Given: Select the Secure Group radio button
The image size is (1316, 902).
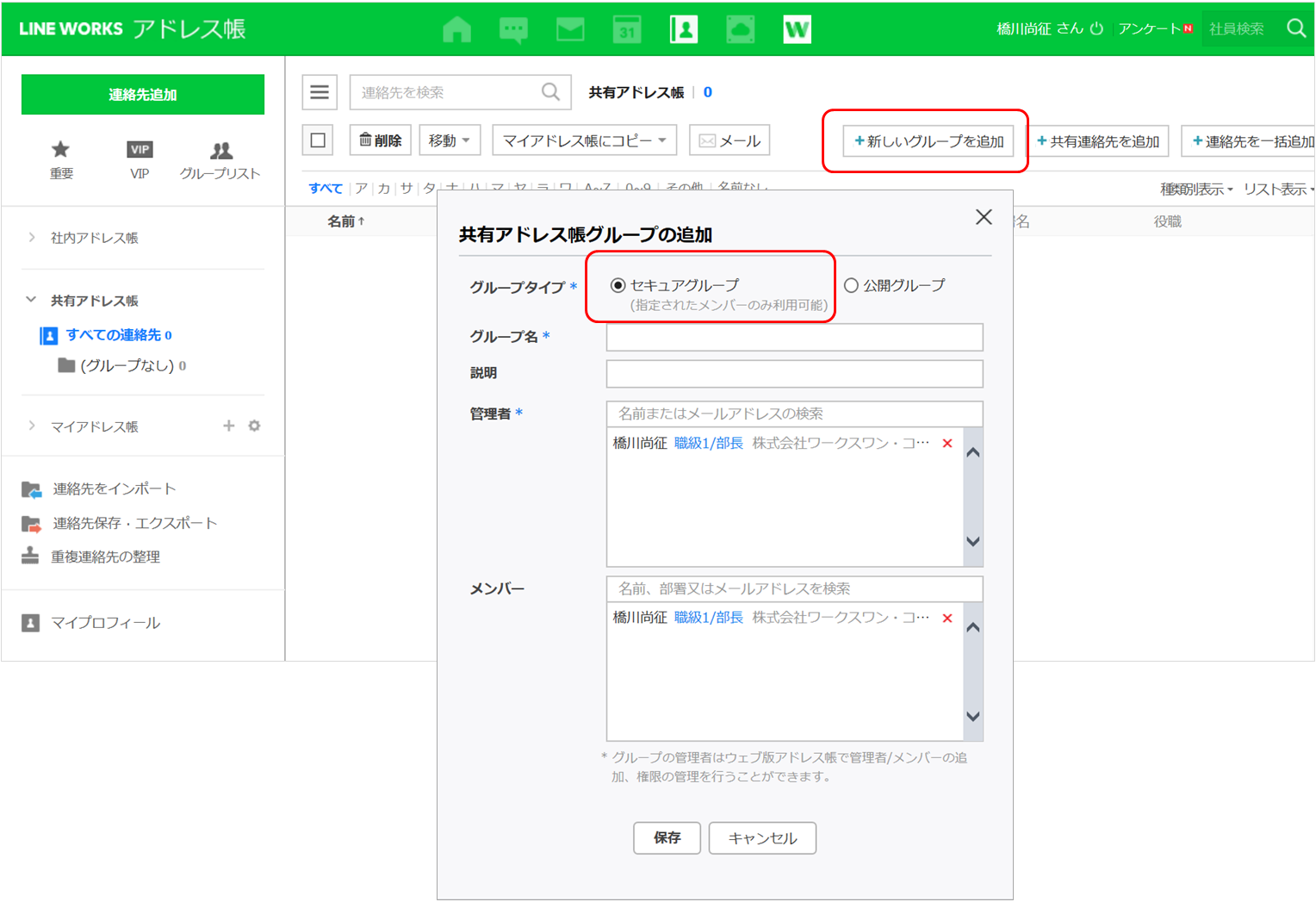Looking at the screenshot, I should (618, 285).
